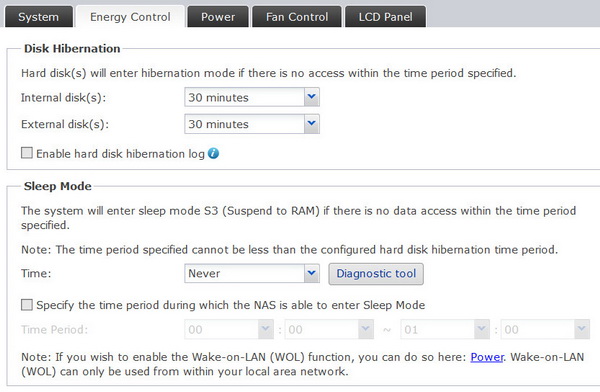Image resolution: width=600 pixels, height=392 pixels.
Task: Check Specify the time period for Sleep Mode
Action: pyautogui.click(x=27, y=305)
